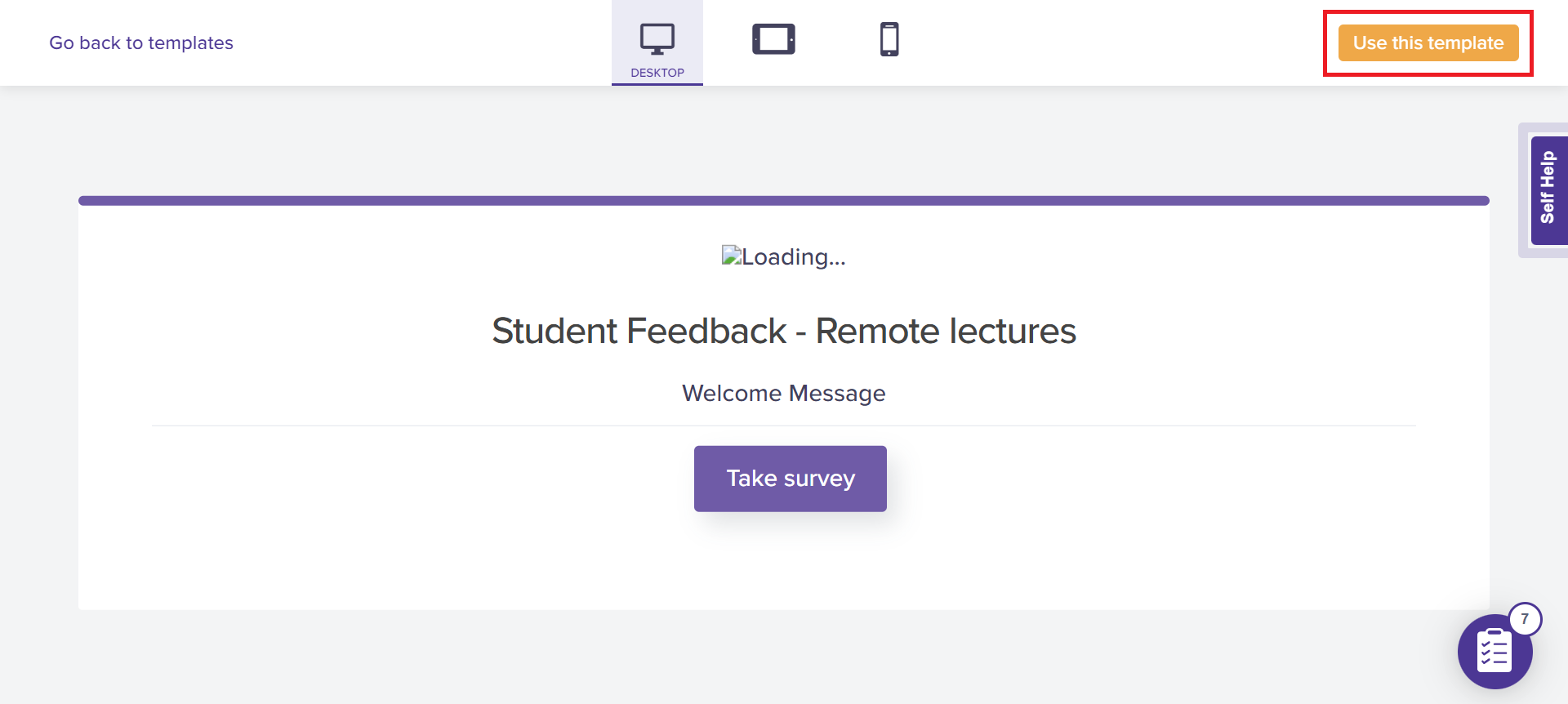Switch to the mobile phone preview icon
Image resolution: width=1568 pixels, height=704 pixels.
pyautogui.click(x=889, y=39)
